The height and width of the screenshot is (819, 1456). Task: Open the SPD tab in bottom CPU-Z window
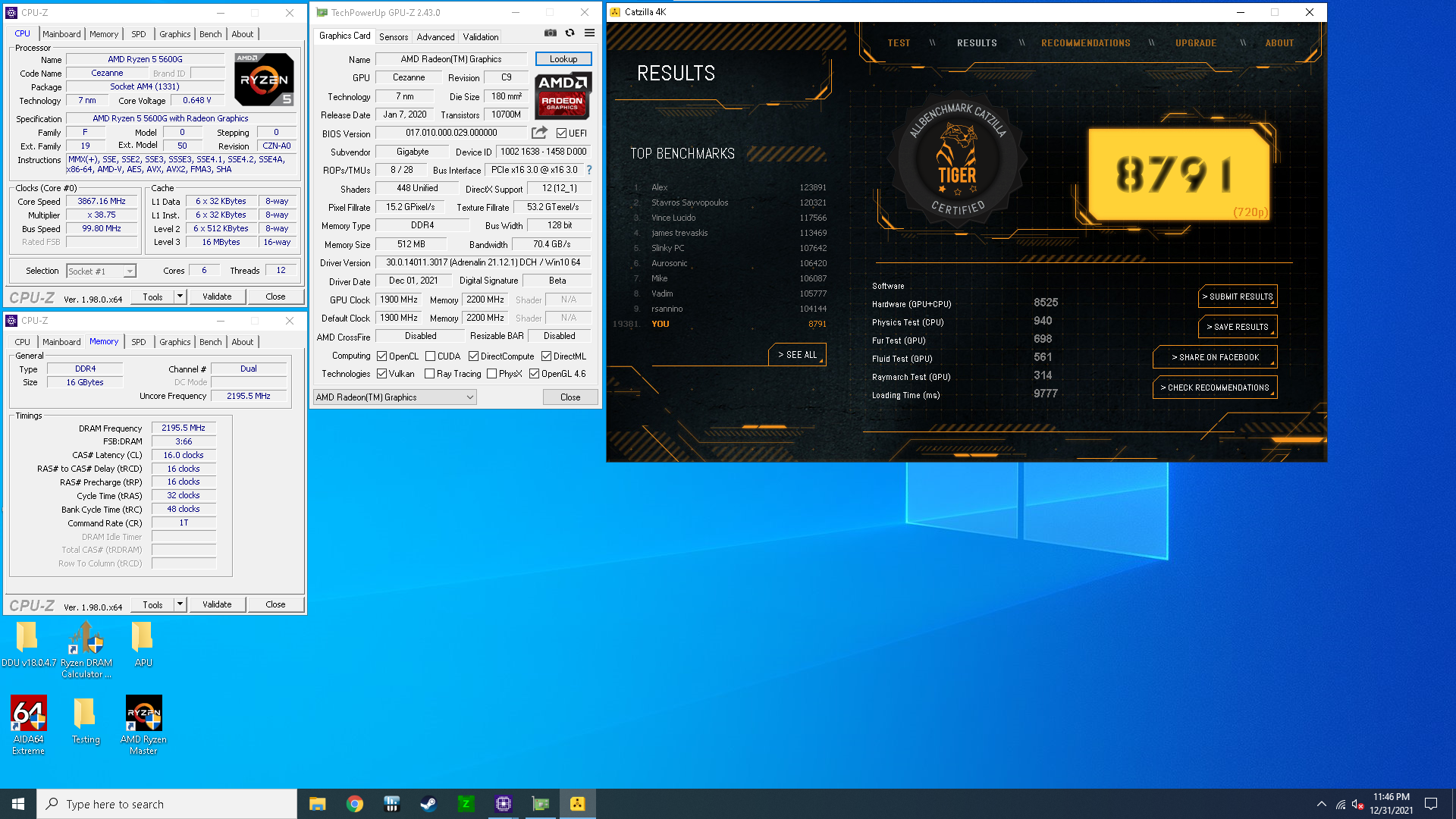coord(138,342)
